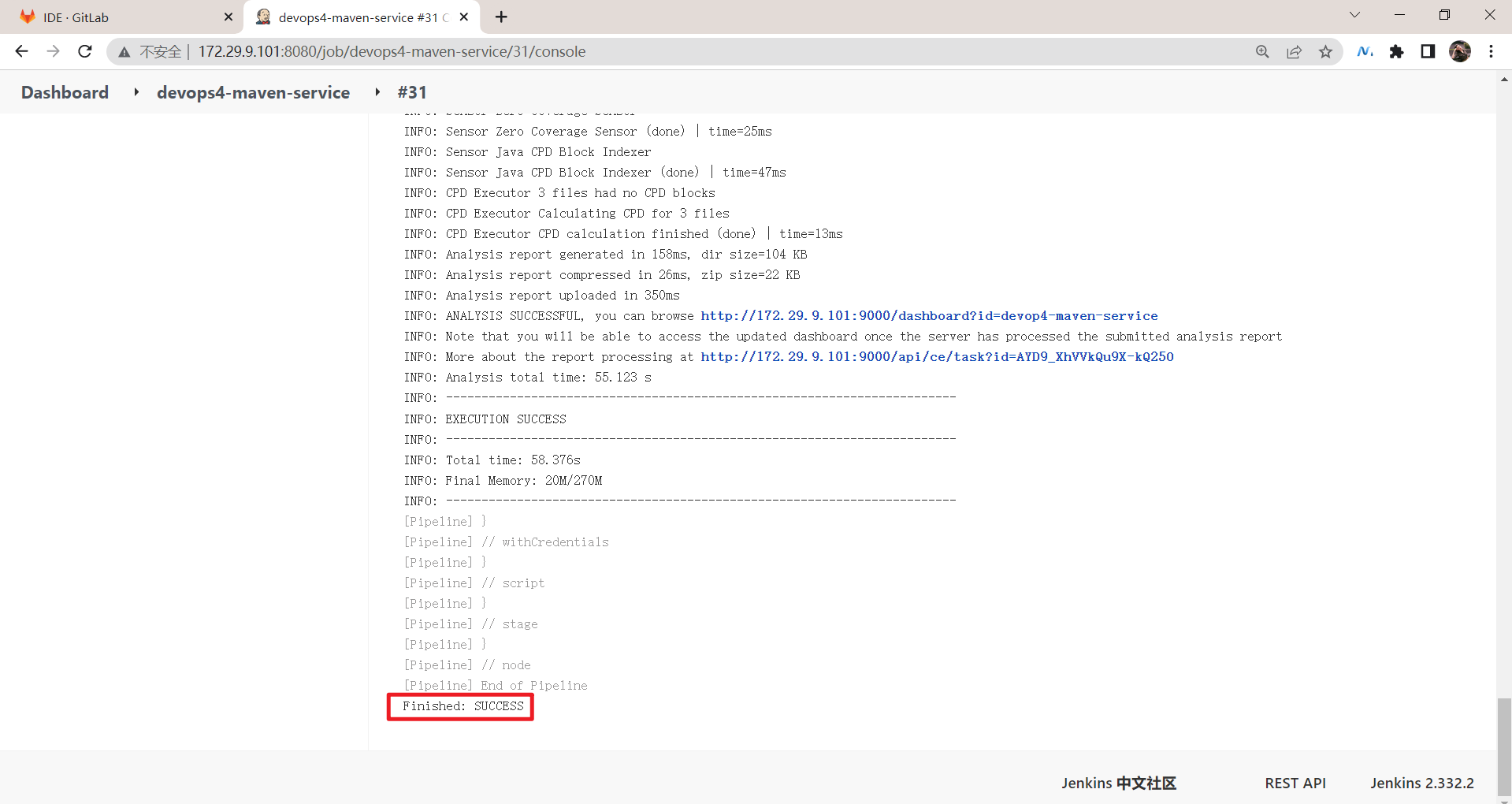Image resolution: width=1512 pixels, height=804 pixels.
Task: Open the Extensions puzzle-piece menu
Action: pos(1396,51)
